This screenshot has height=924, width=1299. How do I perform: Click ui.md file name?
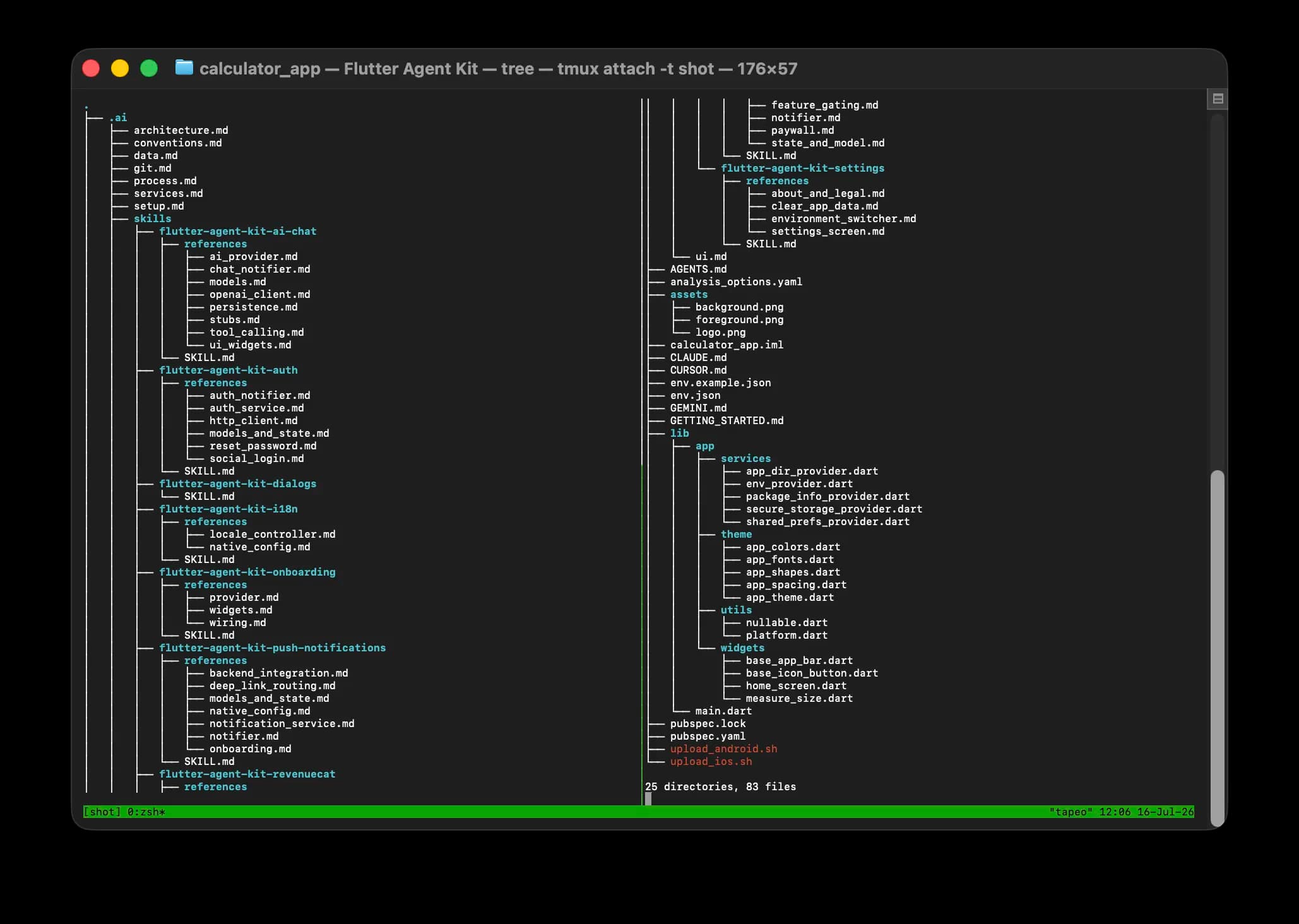(x=711, y=256)
